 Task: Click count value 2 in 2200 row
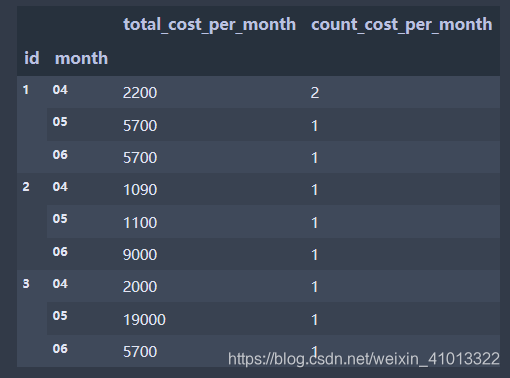pyautogui.click(x=315, y=93)
